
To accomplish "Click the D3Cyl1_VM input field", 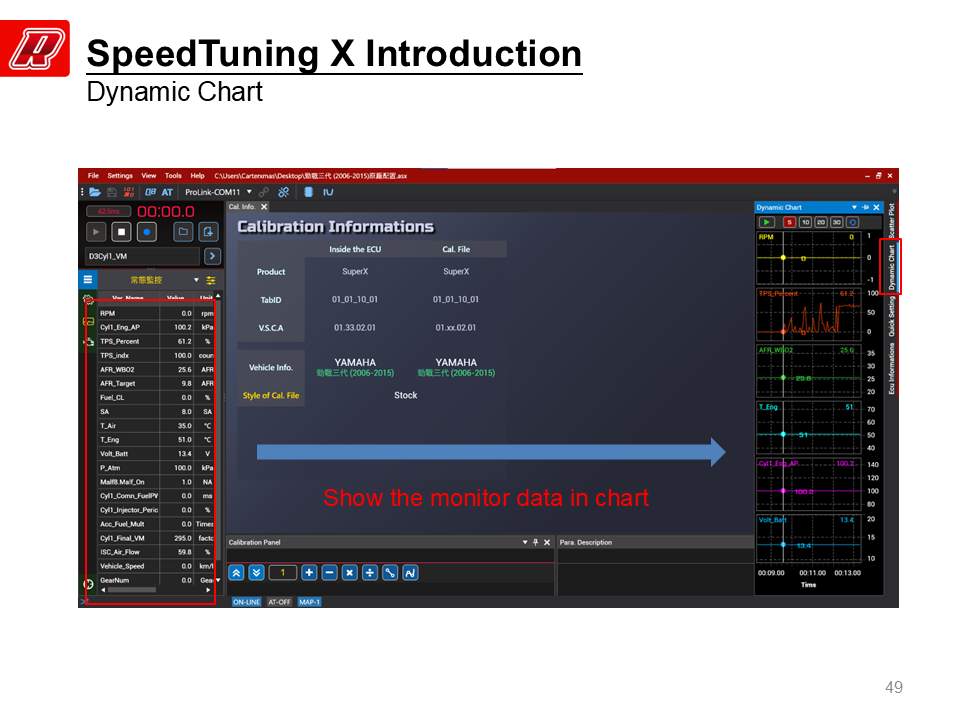I will click(142, 257).
